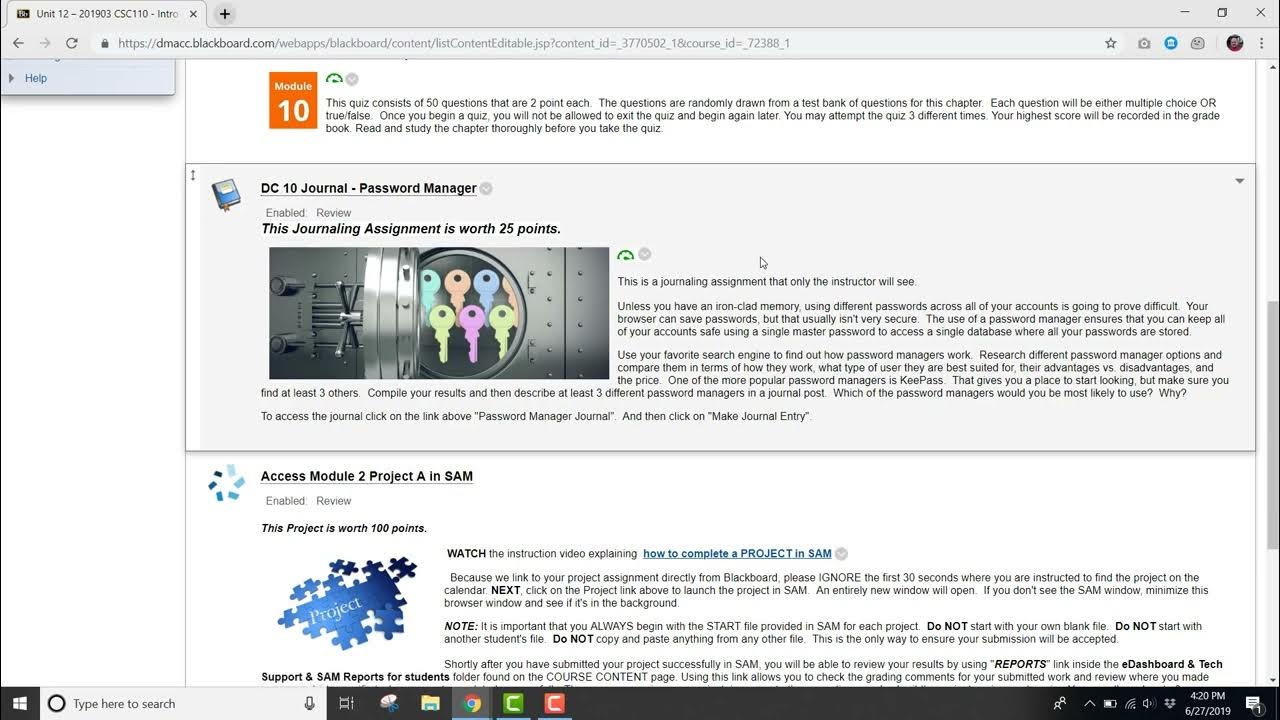Image resolution: width=1280 pixels, height=720 pixels.
Task: Open Task View from the taskbar
Action: tap(346, 704)
